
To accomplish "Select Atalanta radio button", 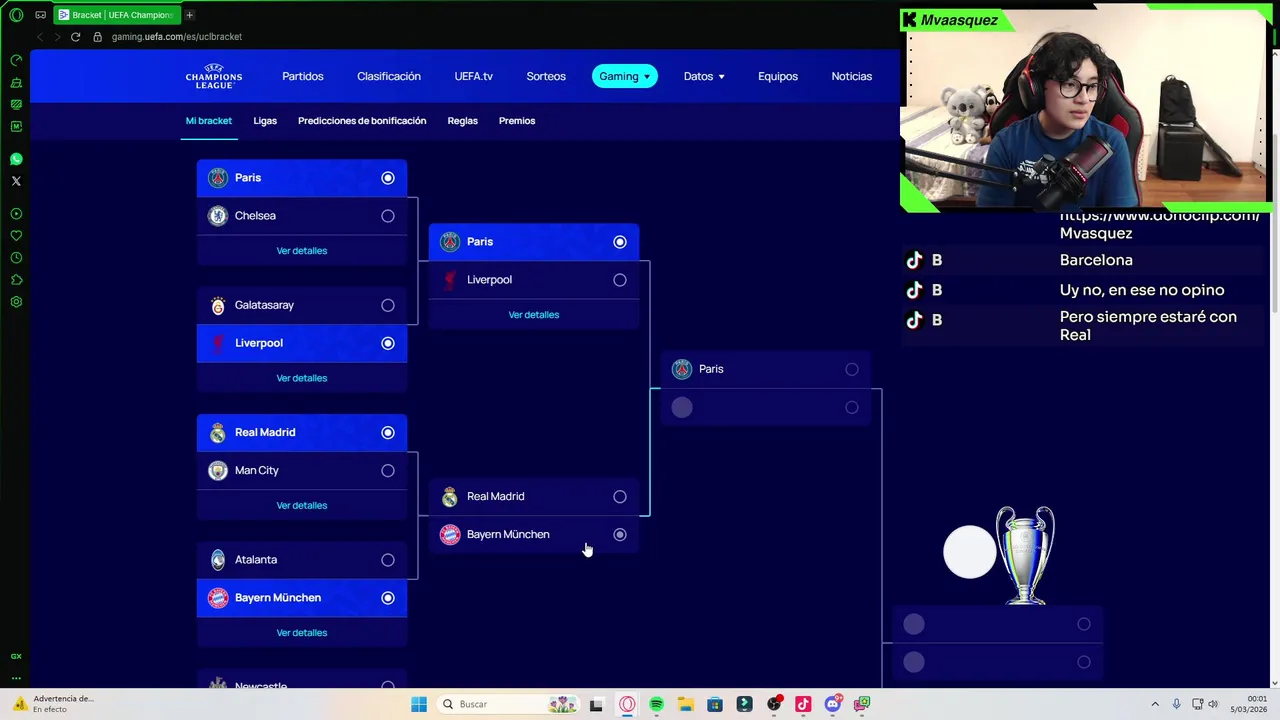I will click(x=388, y=560).
